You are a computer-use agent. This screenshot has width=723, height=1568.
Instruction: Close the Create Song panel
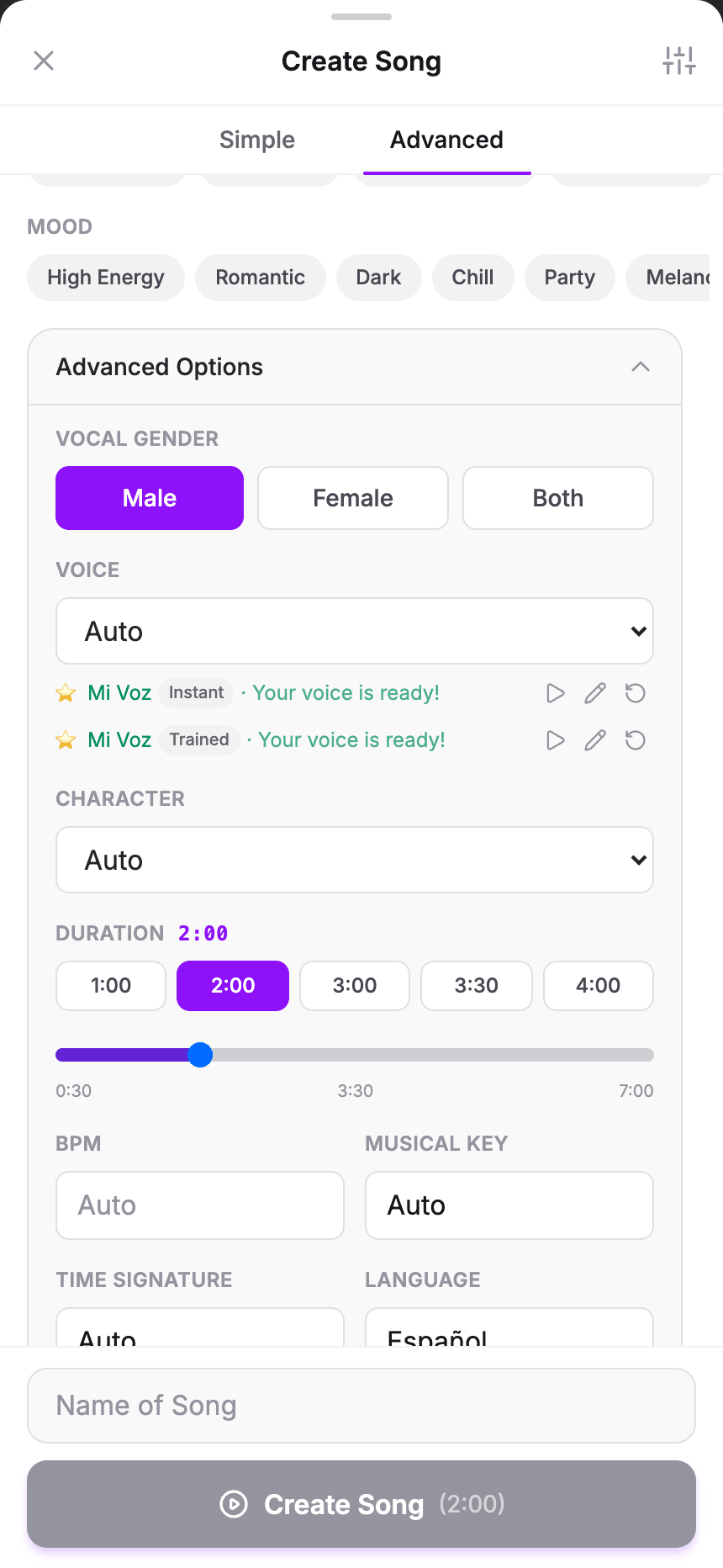tap(44, 61)
